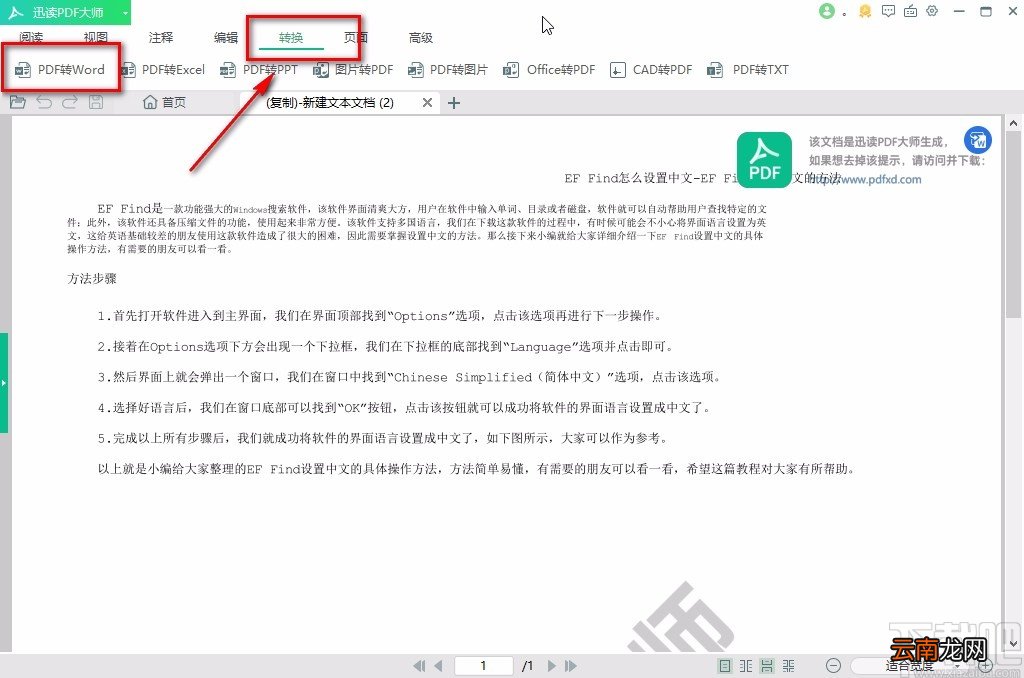Open the 页面 tab
The image size is (1024, 678).
click(x=356, y=38)
